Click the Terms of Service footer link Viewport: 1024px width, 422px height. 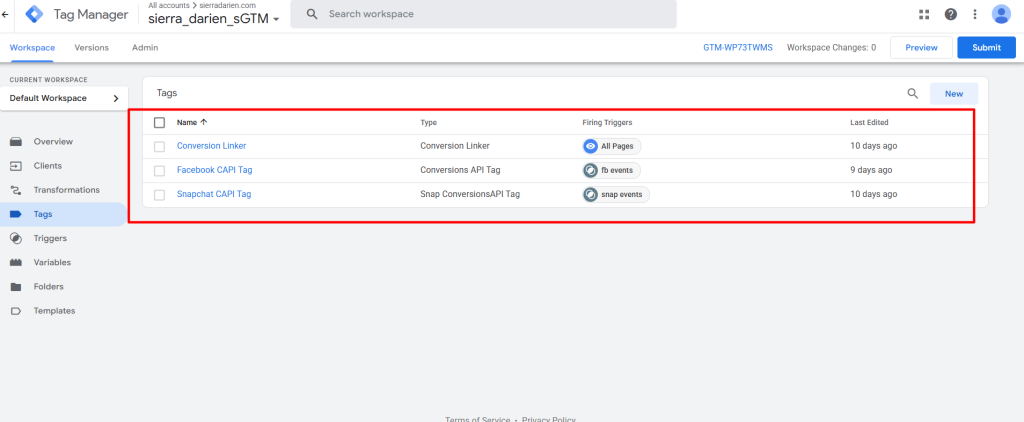click(x=479, y=419)
